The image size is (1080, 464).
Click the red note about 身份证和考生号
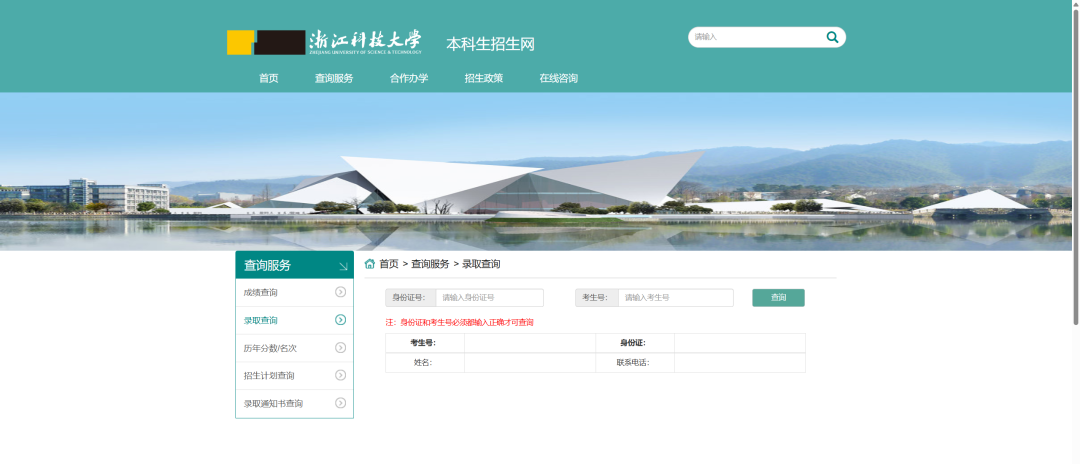459,322
